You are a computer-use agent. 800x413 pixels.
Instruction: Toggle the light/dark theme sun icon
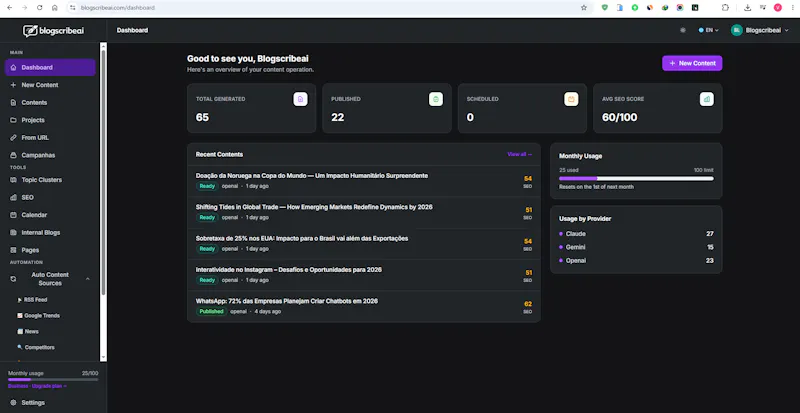pyautogui.click(x=683, y=30)
